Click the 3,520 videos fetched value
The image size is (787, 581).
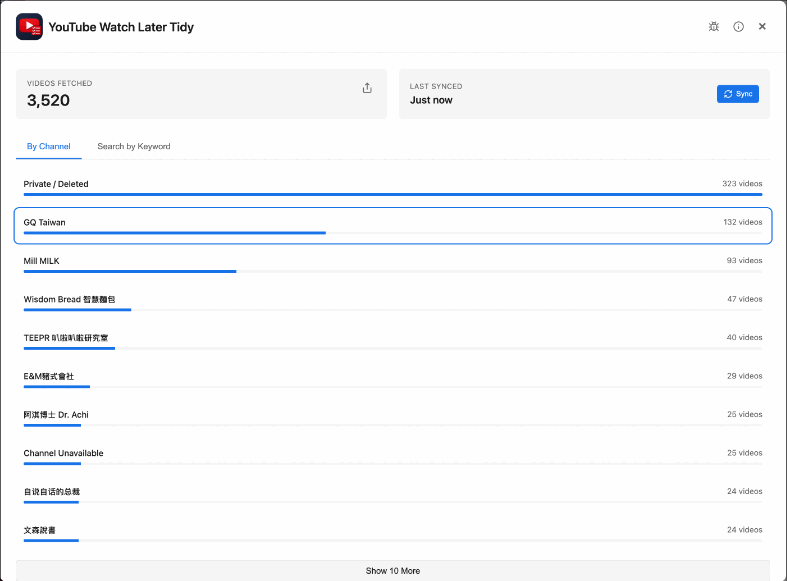(x=48, y=100)
